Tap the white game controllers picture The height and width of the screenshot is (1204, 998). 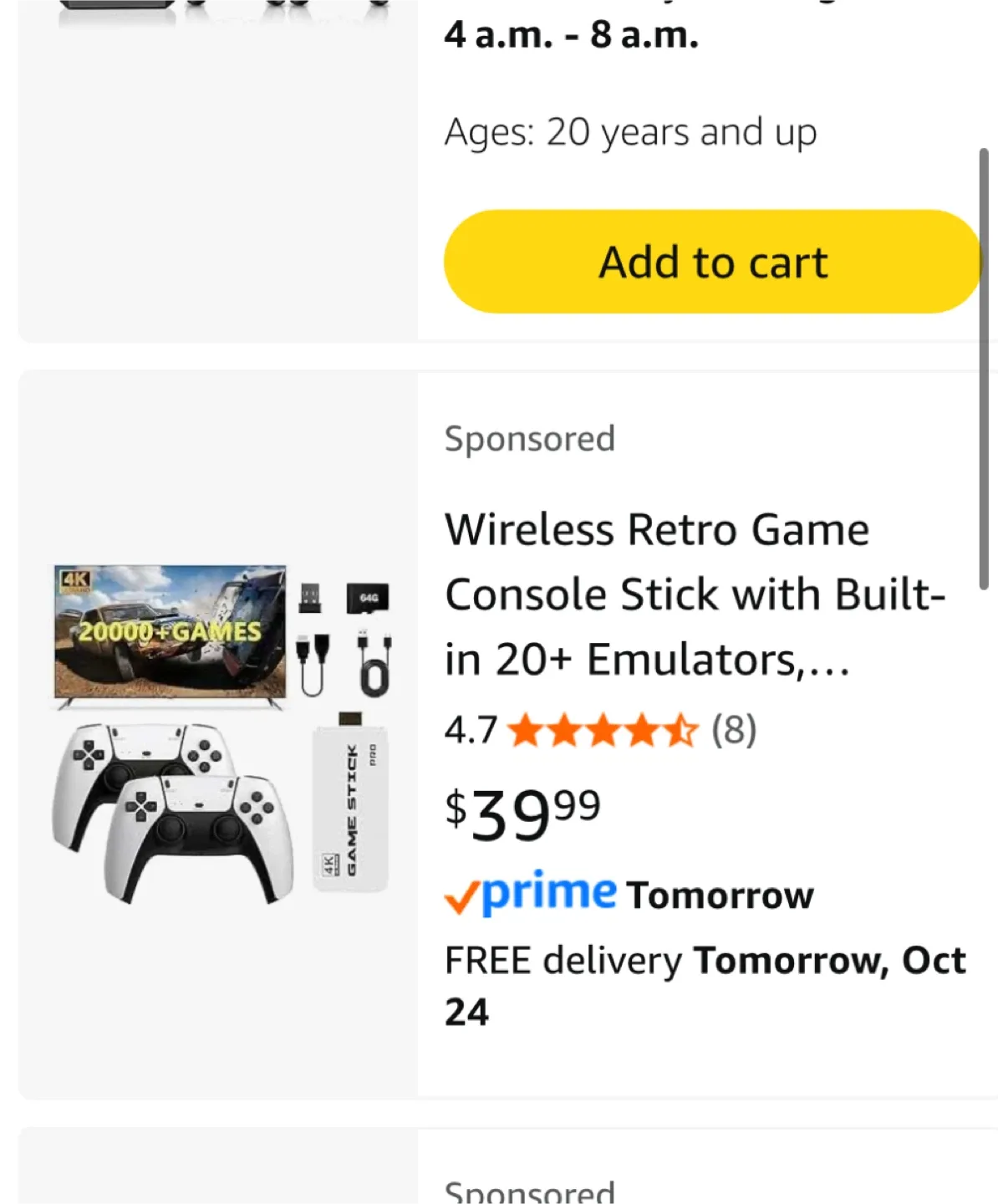tap(173, 813)
